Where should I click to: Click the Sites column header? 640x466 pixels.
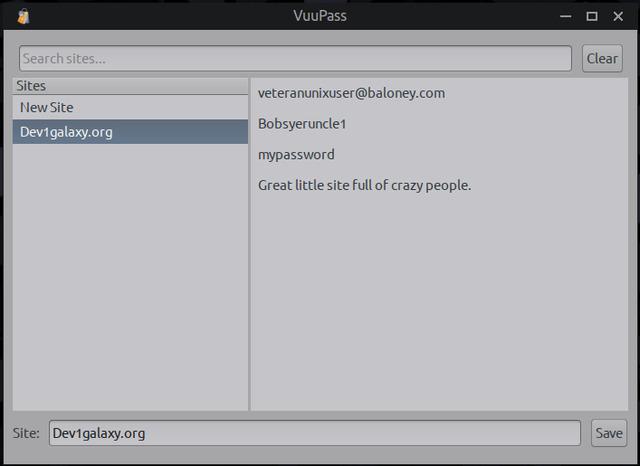point(130,86)
